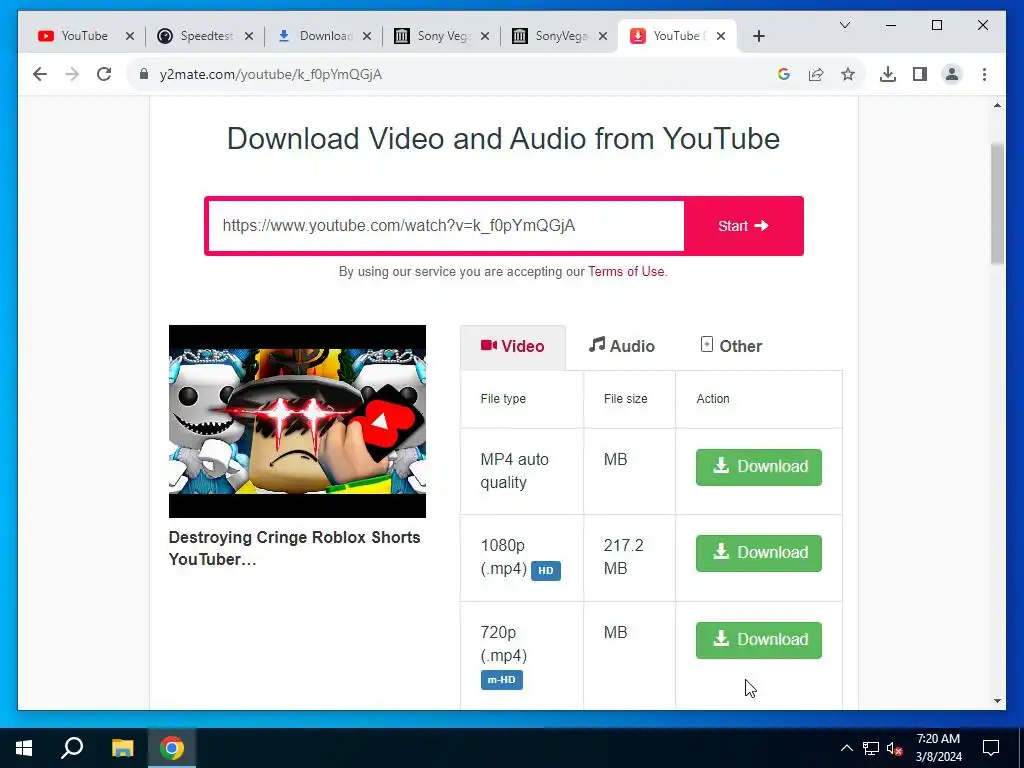Download MP4 auto quality
The image size is (1024, 768).
coord(758,467)
